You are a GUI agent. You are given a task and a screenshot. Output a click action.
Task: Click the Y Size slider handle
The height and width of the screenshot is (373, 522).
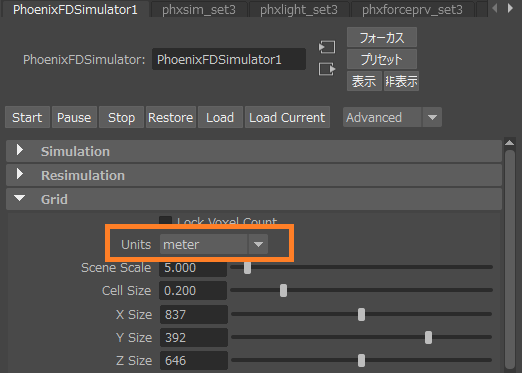click(428, 337)
